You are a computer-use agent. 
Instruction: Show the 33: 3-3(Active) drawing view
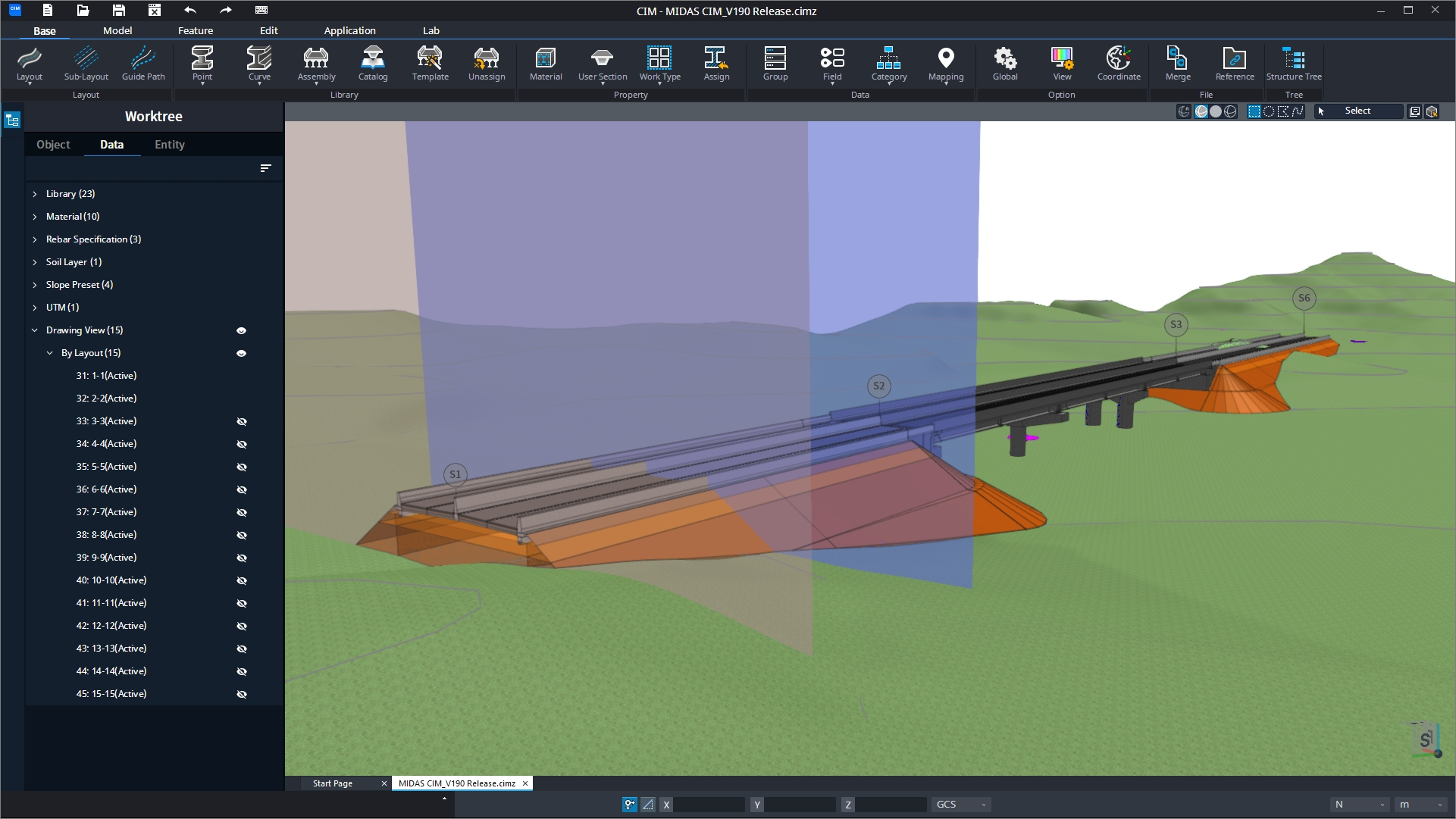pos(242,421)
